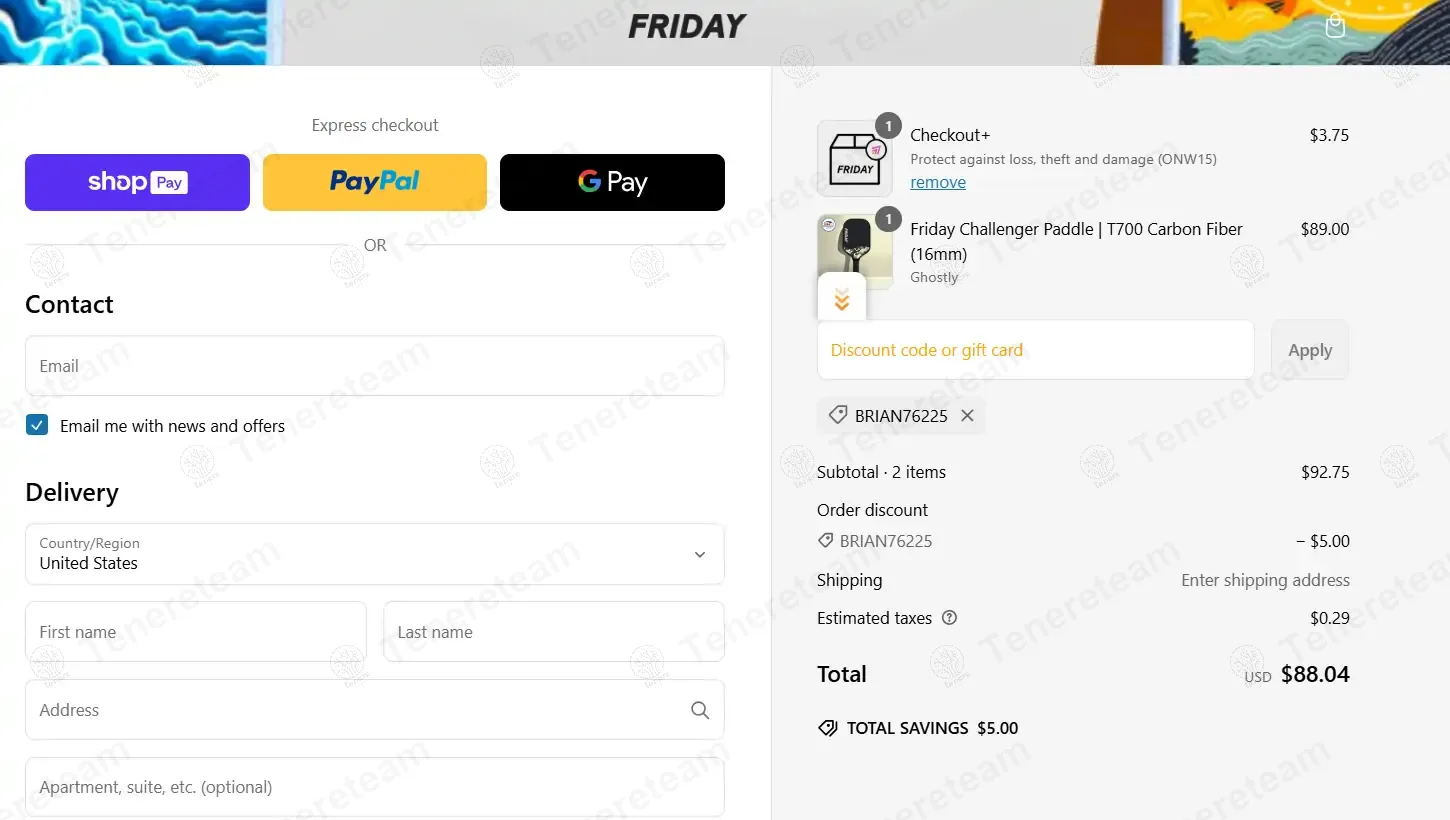Pay with Google Pay express checkout
The height and width of the screenshot is (820, 1450).
click(x=612, y=182)
